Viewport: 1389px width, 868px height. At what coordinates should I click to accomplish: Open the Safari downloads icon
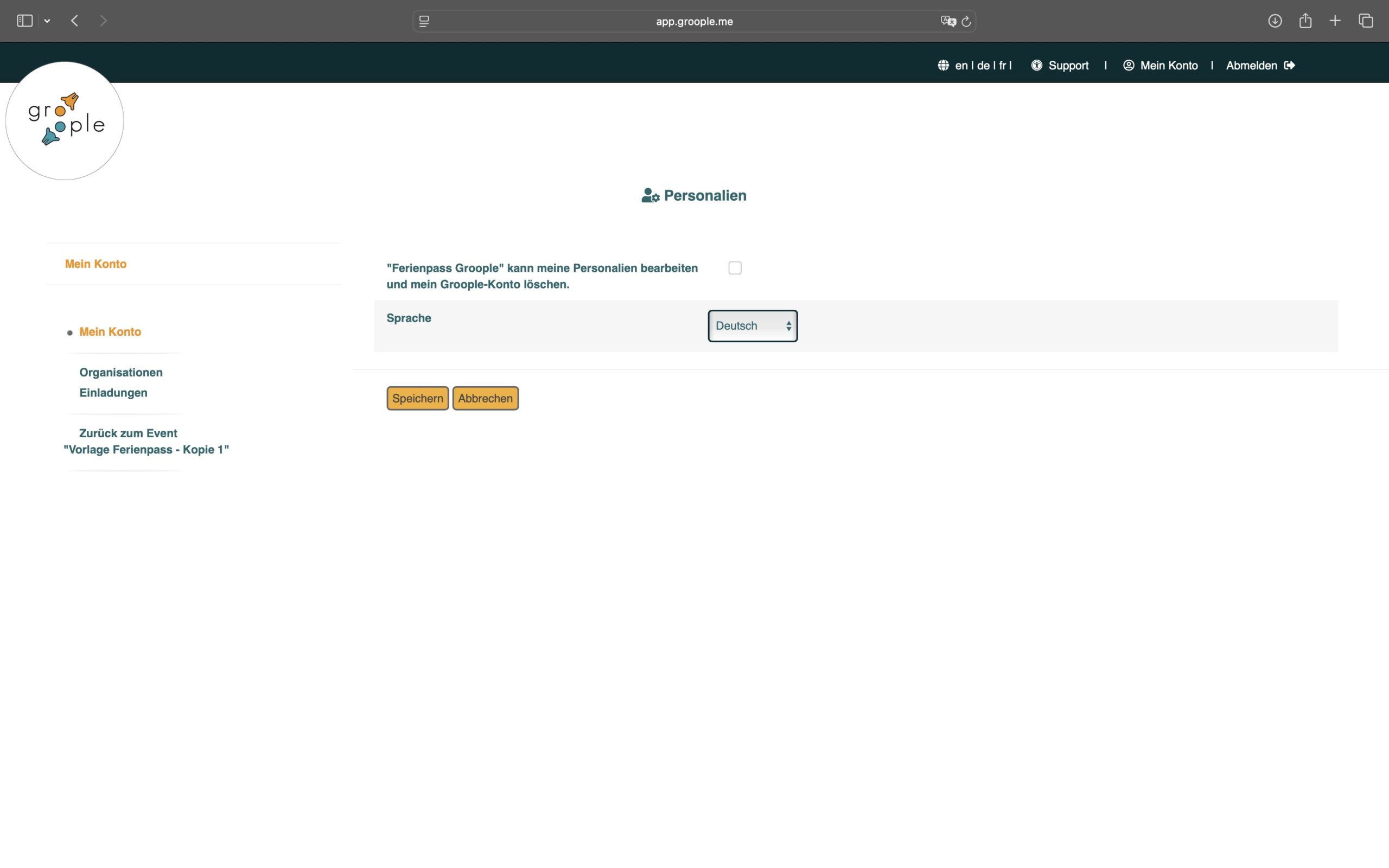pos(1275,21)
